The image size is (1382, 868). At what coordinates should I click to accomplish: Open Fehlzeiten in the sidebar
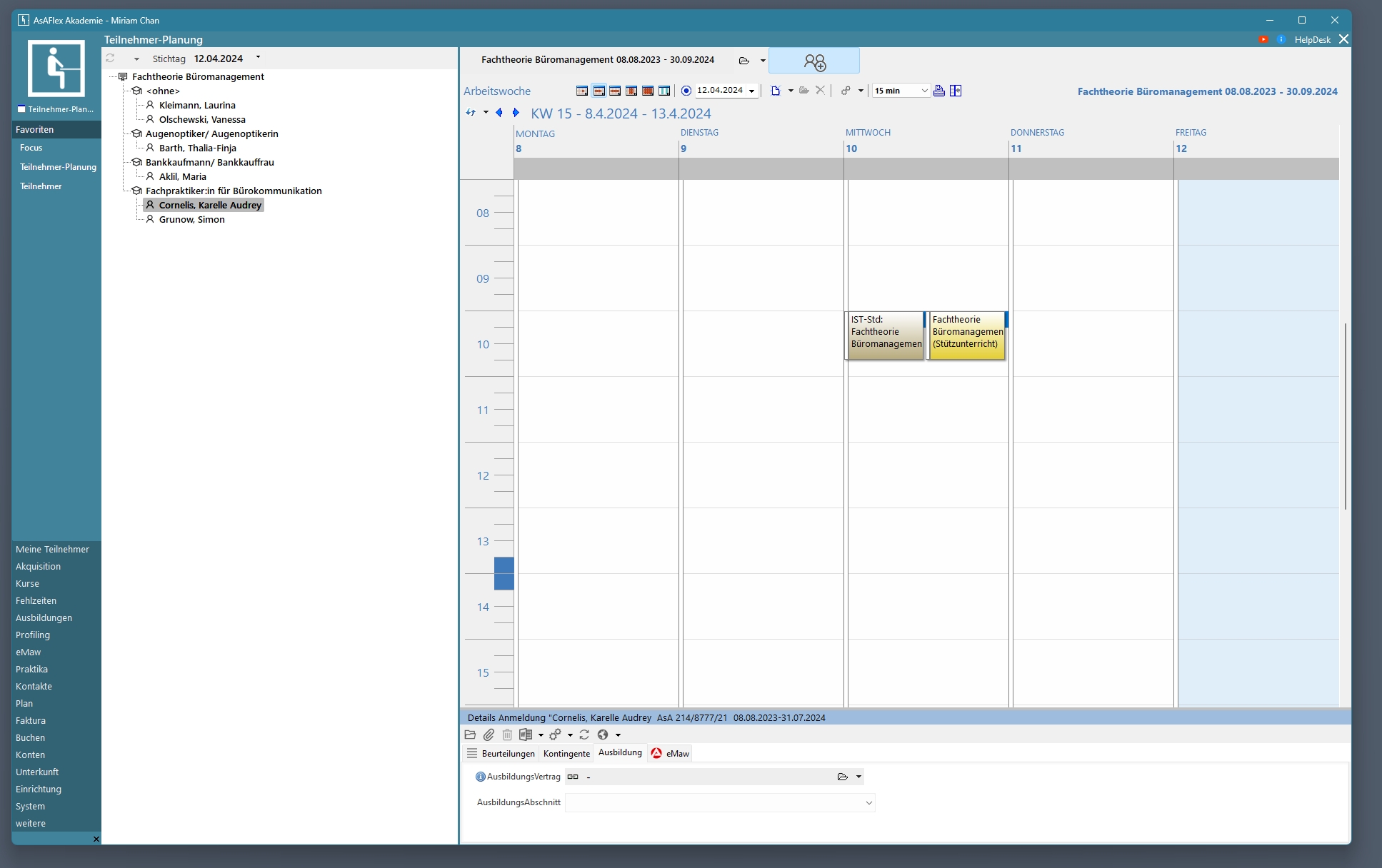(x=36, y=601)
